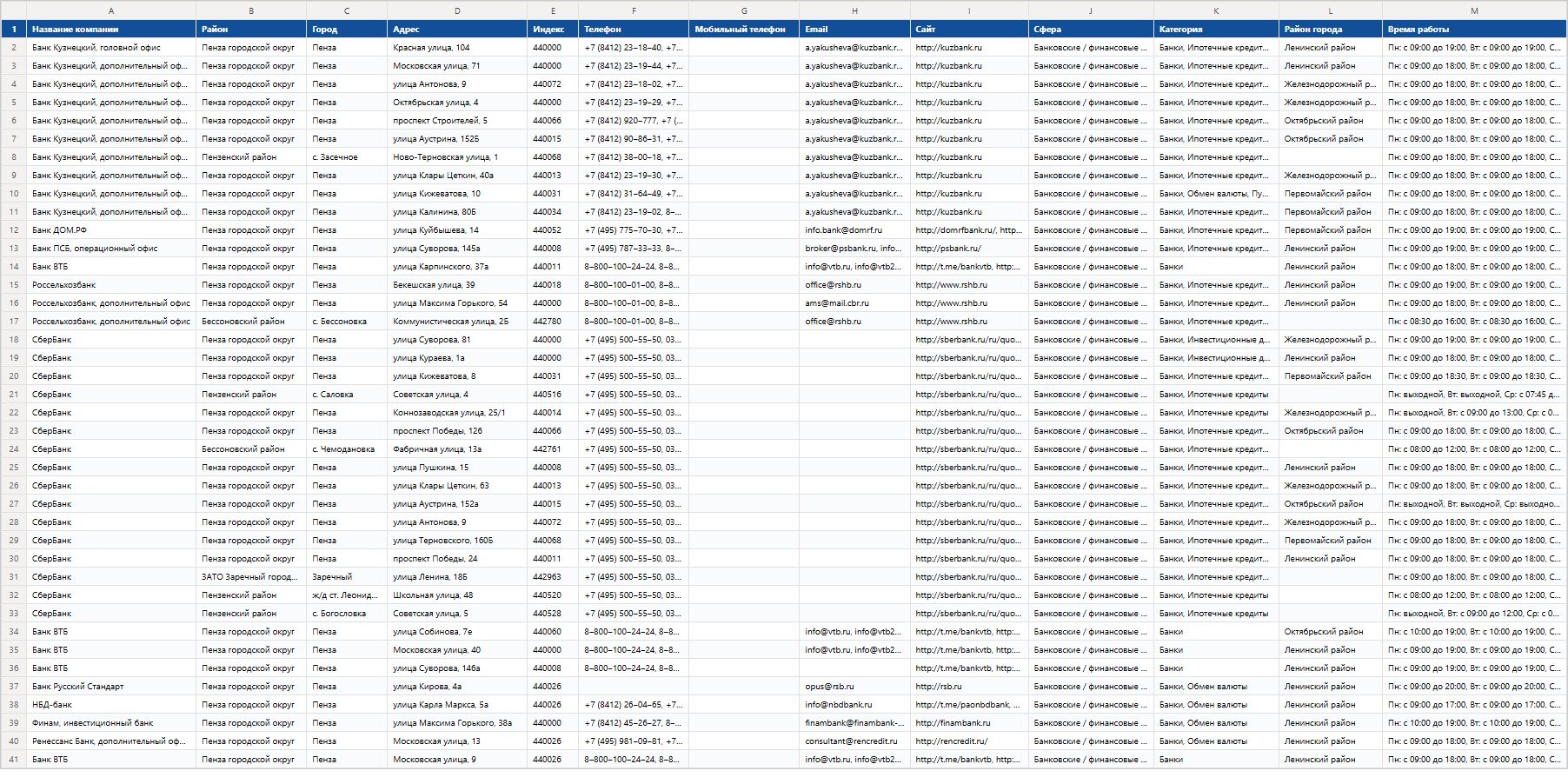The width and height of the screenshot is (1568, 784).
Task: Select the "Банк ДОМ.РФ" company cell
Action: (x=111, y=230)
